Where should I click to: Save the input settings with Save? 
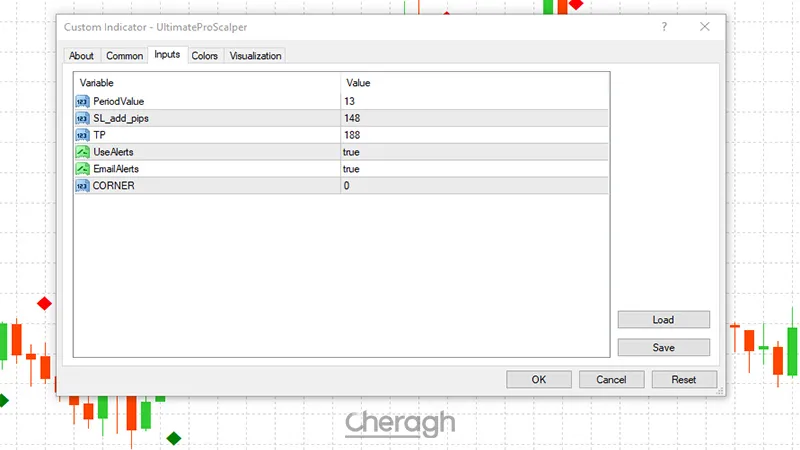point(663,348)
